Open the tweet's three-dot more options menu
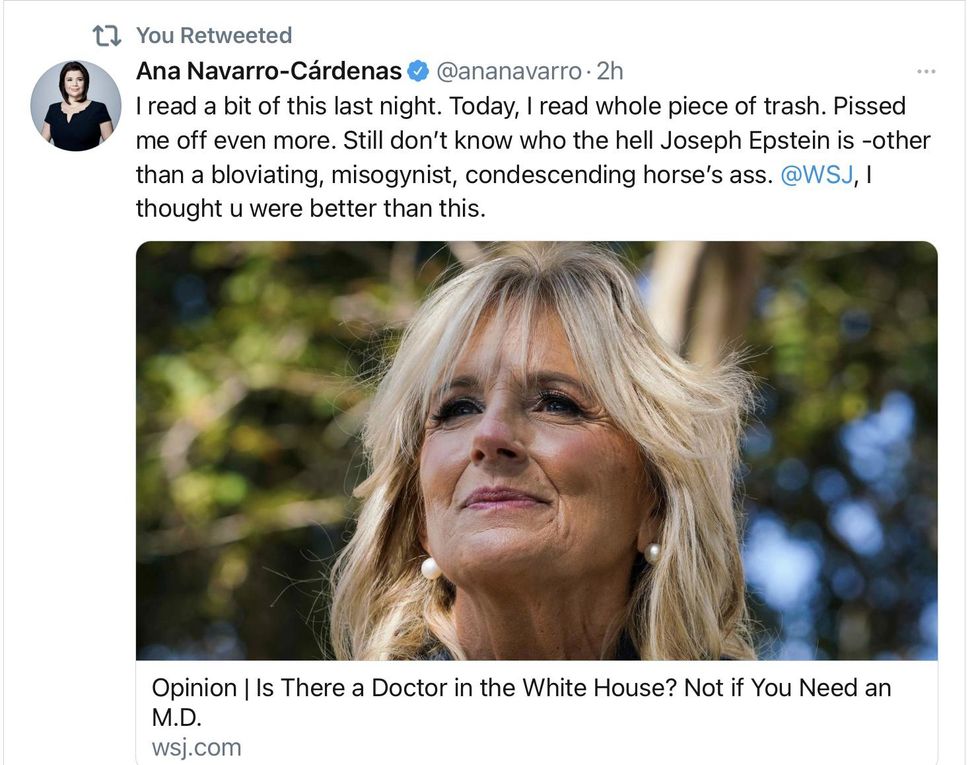The height and width of the screenshot is (765, 980). coord(926,72)
